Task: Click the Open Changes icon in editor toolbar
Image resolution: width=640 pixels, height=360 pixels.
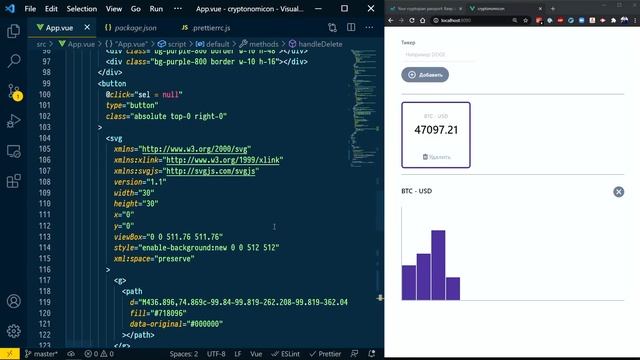Action: coord(332,27)
